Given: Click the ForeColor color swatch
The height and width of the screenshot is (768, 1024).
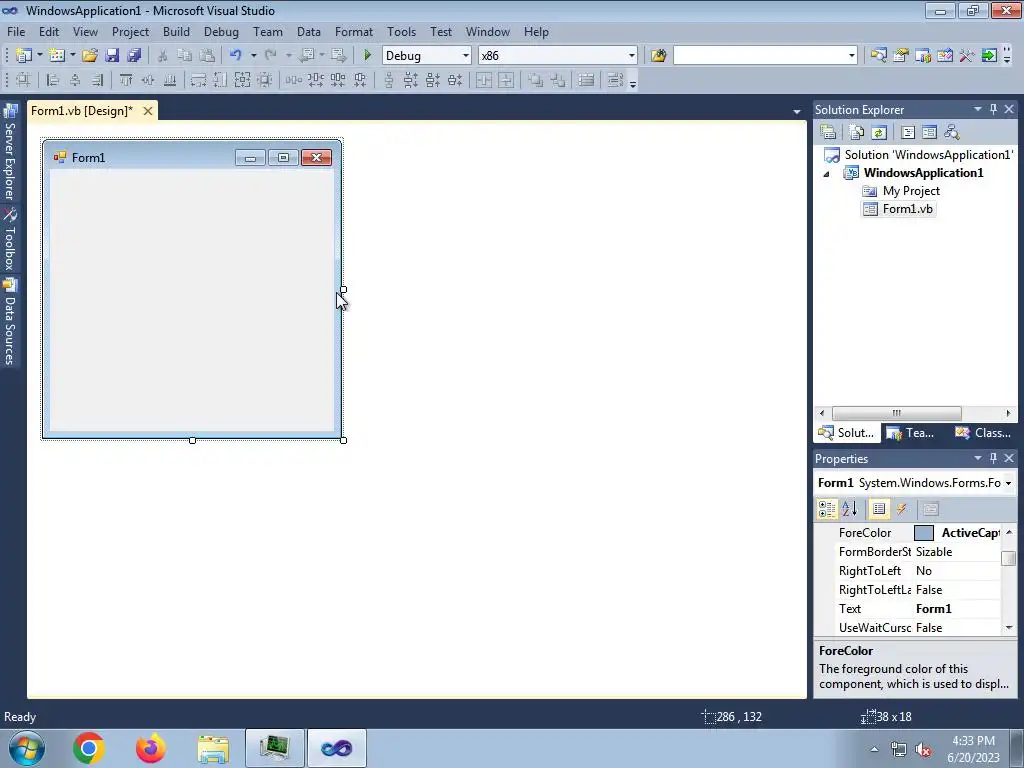Looking at the screenshot, I should pos(923,533).
